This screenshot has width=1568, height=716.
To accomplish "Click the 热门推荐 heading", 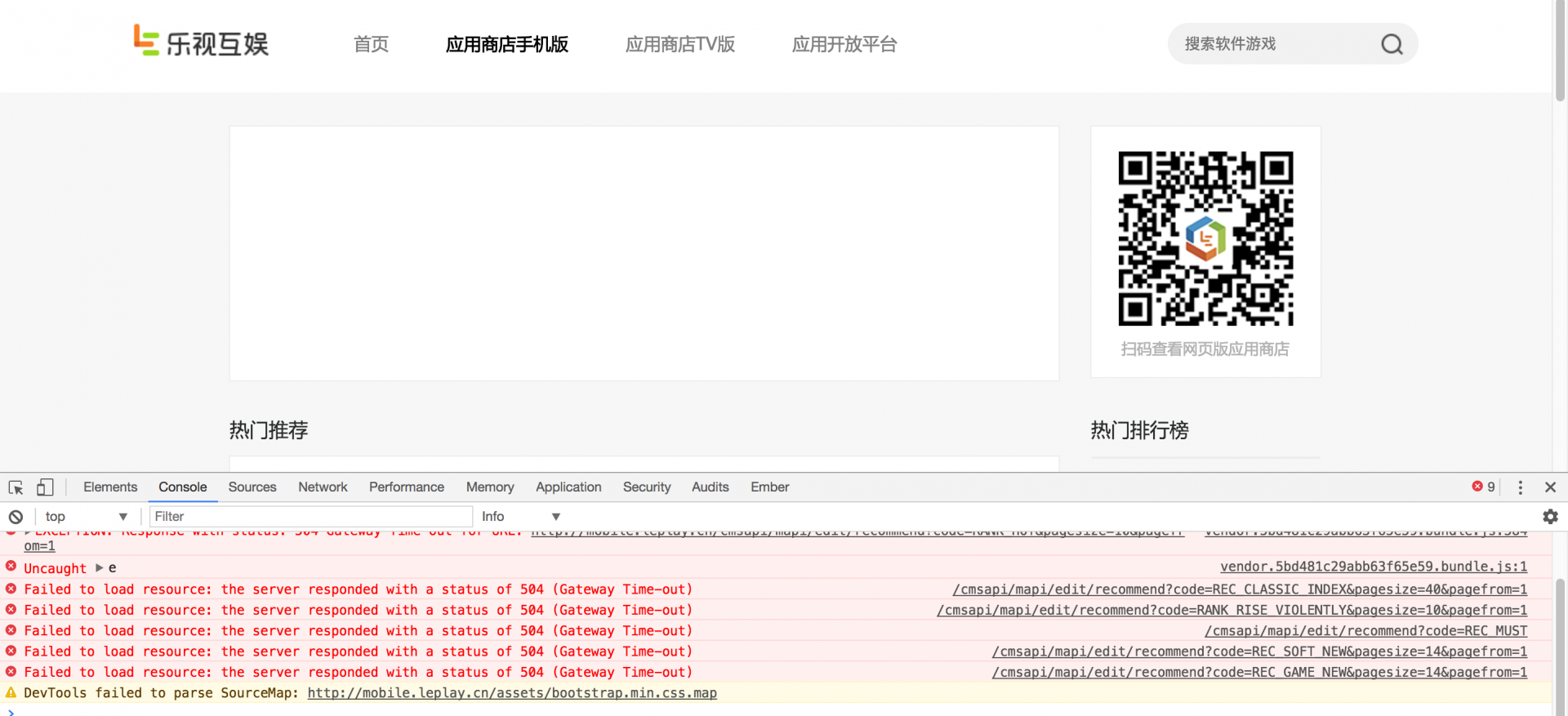I will point(269,430).
